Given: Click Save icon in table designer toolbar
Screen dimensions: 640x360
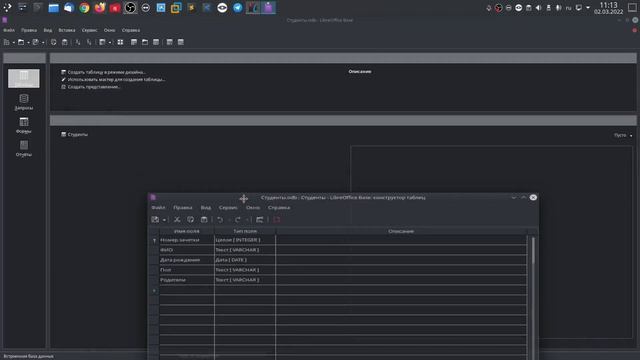Looking at the screenshot, I should coord(155,220).
